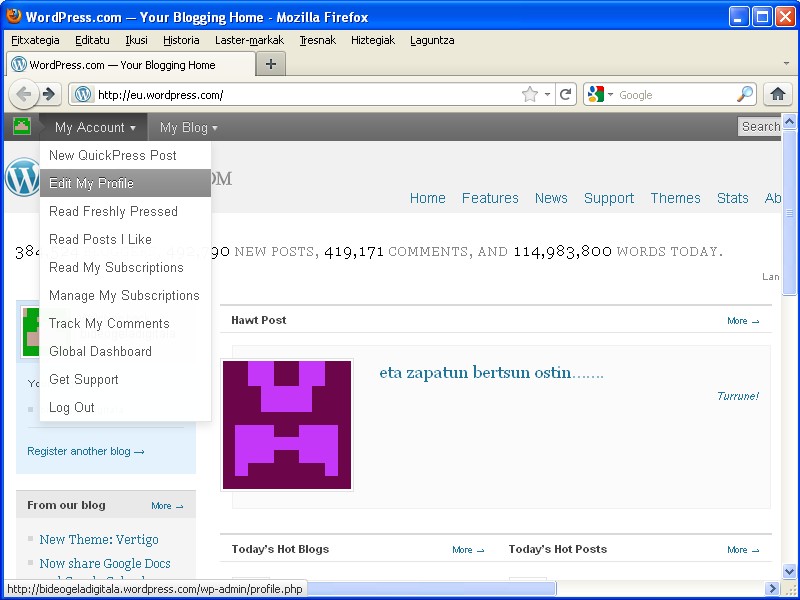Click the Search box in admin bar
The height and width of the screenshot is (600, 800).
tap(759, 127)
